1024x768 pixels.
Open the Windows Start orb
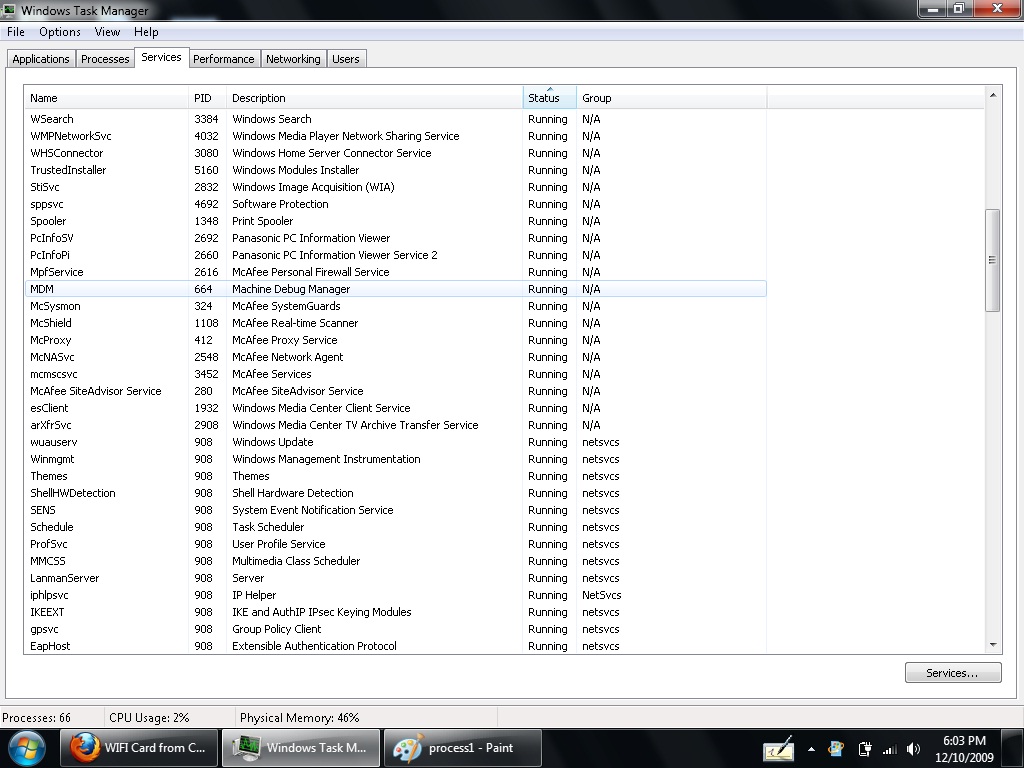click(x=27, y=748)
